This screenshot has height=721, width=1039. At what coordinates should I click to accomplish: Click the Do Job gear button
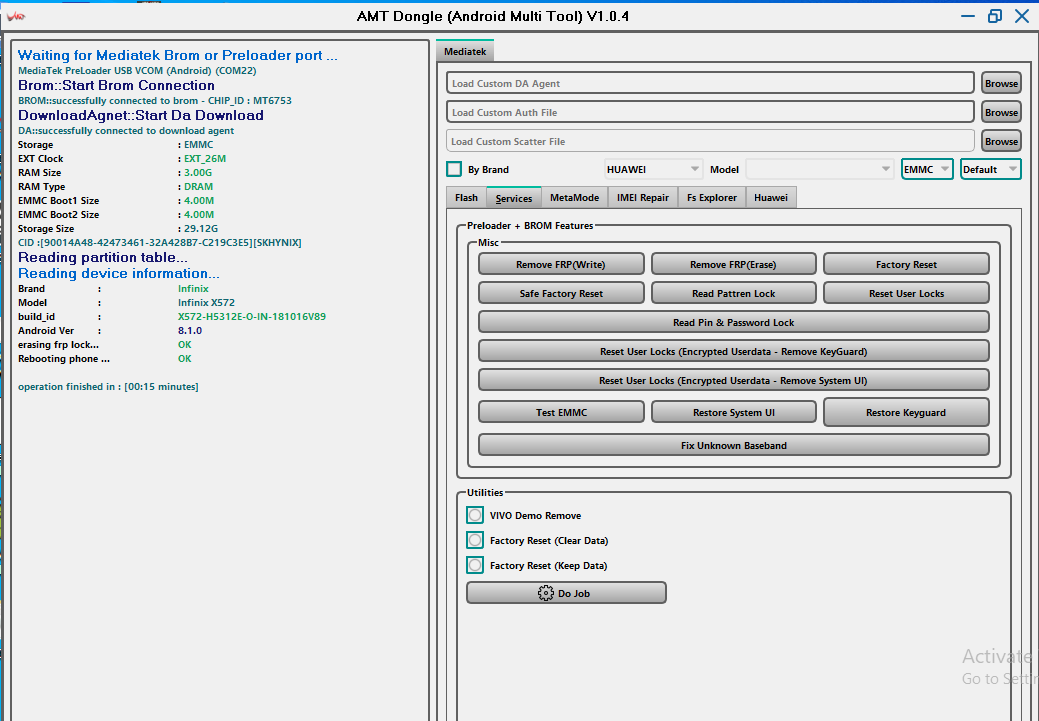[x=566, y=593]
